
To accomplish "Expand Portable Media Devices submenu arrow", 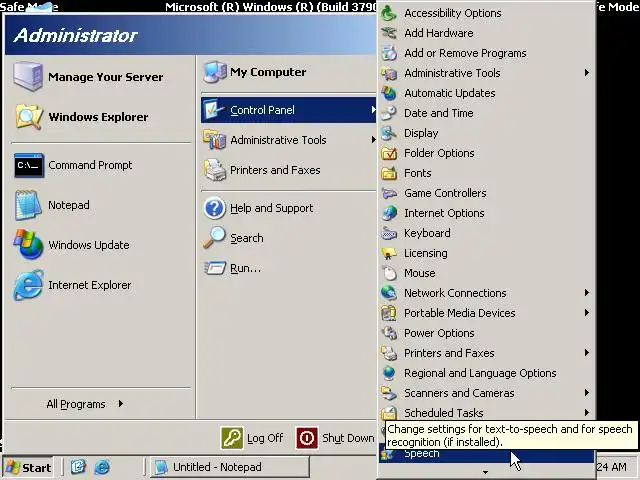I will coord(587,313).
